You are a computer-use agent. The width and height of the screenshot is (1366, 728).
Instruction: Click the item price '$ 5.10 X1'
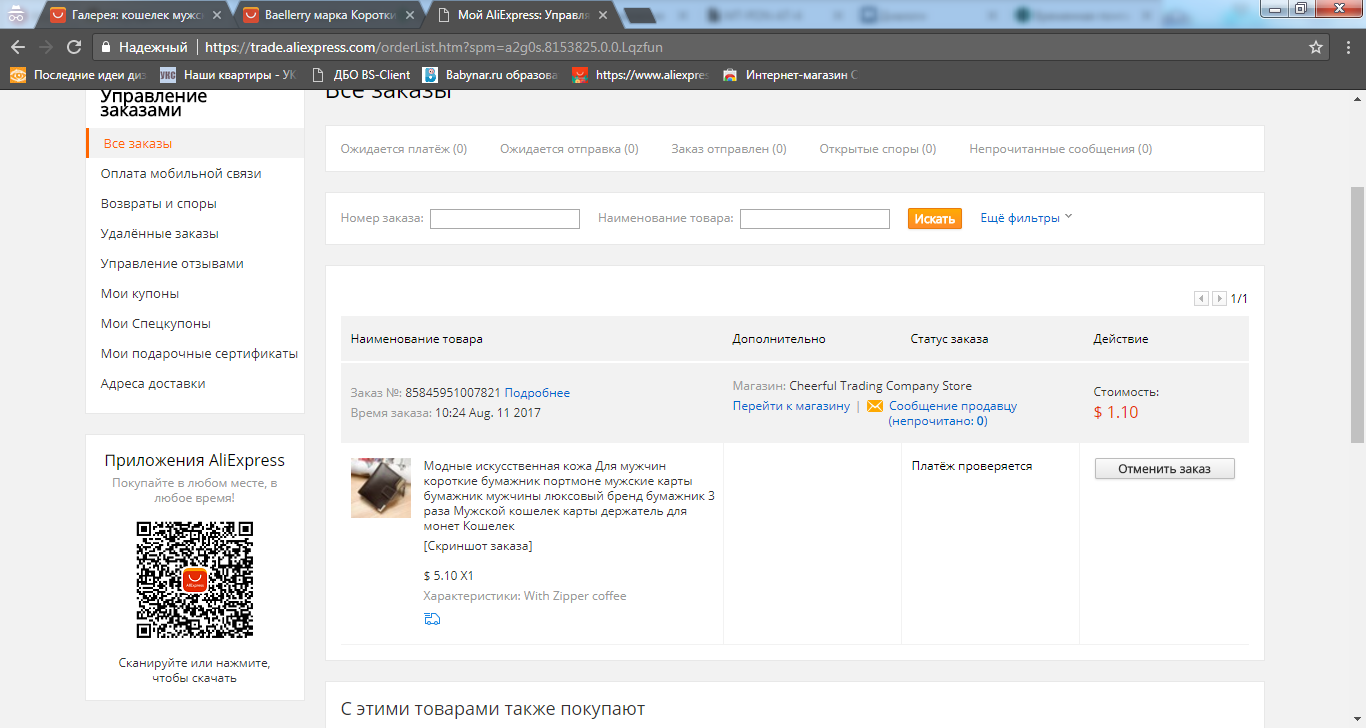[449, 576]
